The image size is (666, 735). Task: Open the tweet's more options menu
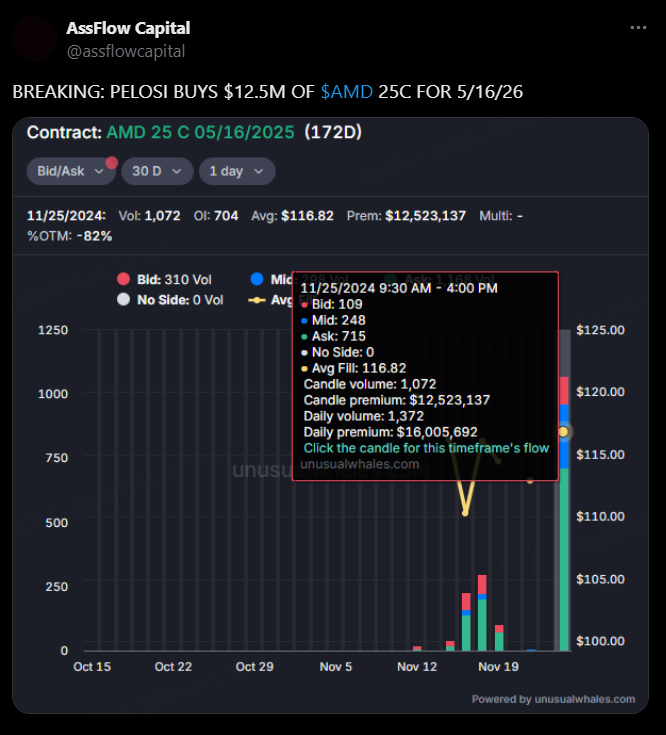pos(638,28)
